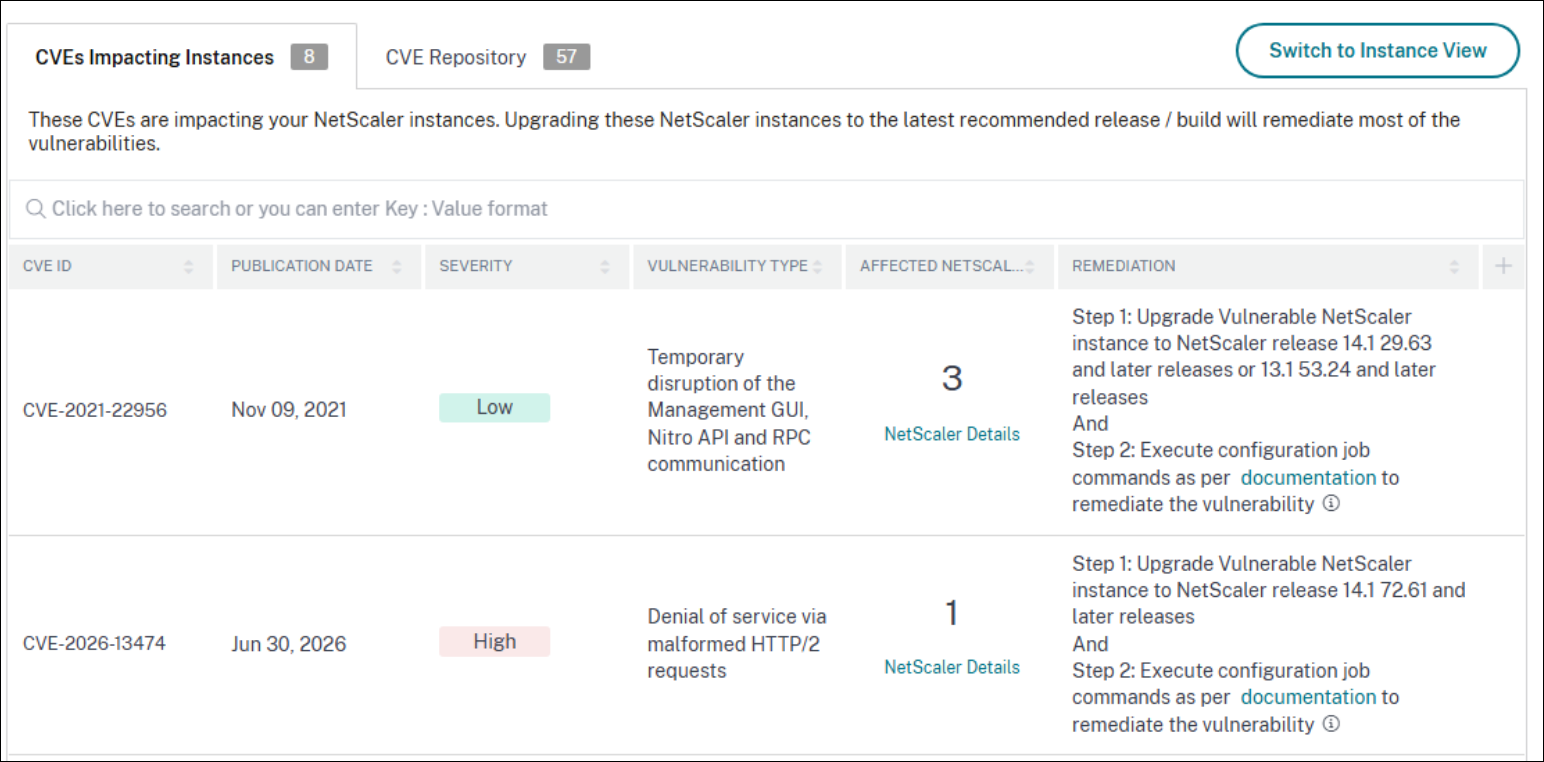Click the badge count 57 on CVE Repository
Viewport: 1544px width, 762px height.
[x=567, y=57]
